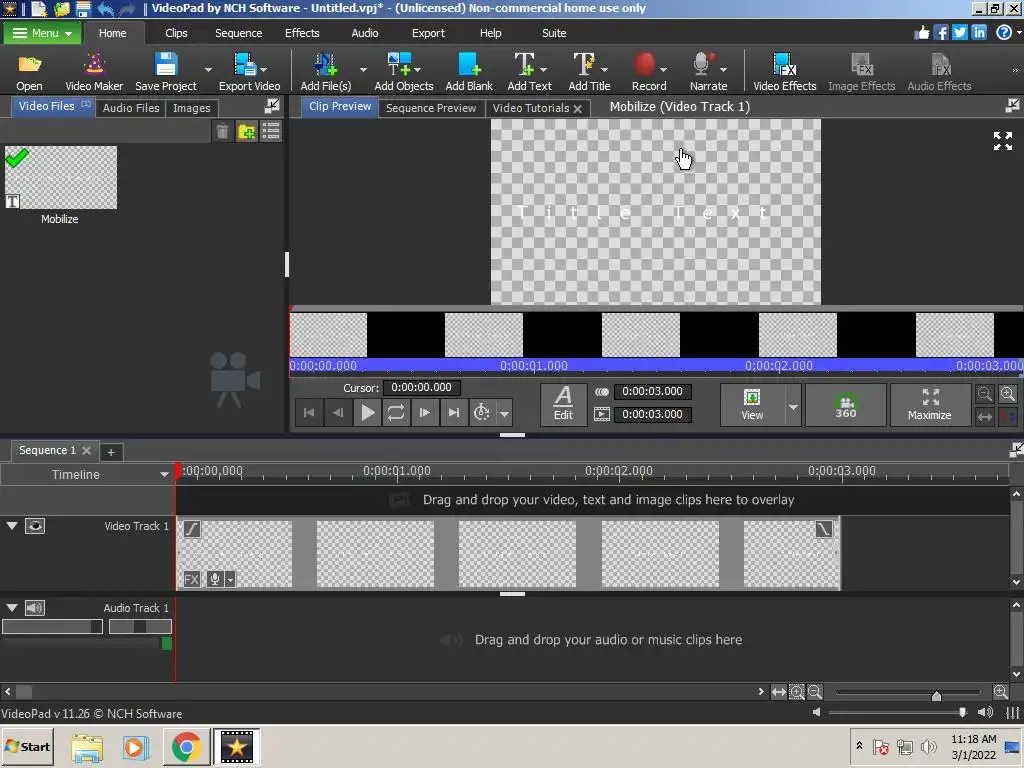This screenshot has width=1024, height=768.
Task: Open Chrome from the taskbar
Action: pyautogui.click(x=186, y=746)
